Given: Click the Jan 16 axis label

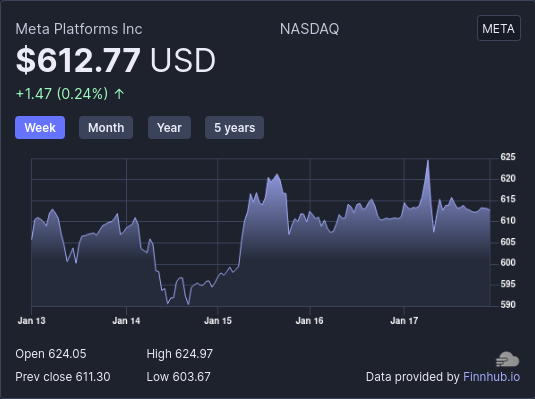Looking at the screenshot, I should point(309,320).
